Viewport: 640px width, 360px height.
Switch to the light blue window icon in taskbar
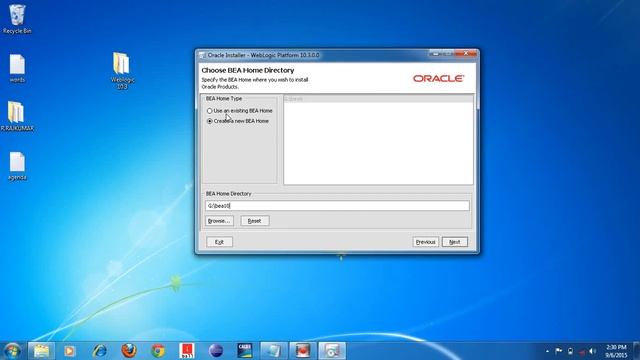(x=273, y=351)
